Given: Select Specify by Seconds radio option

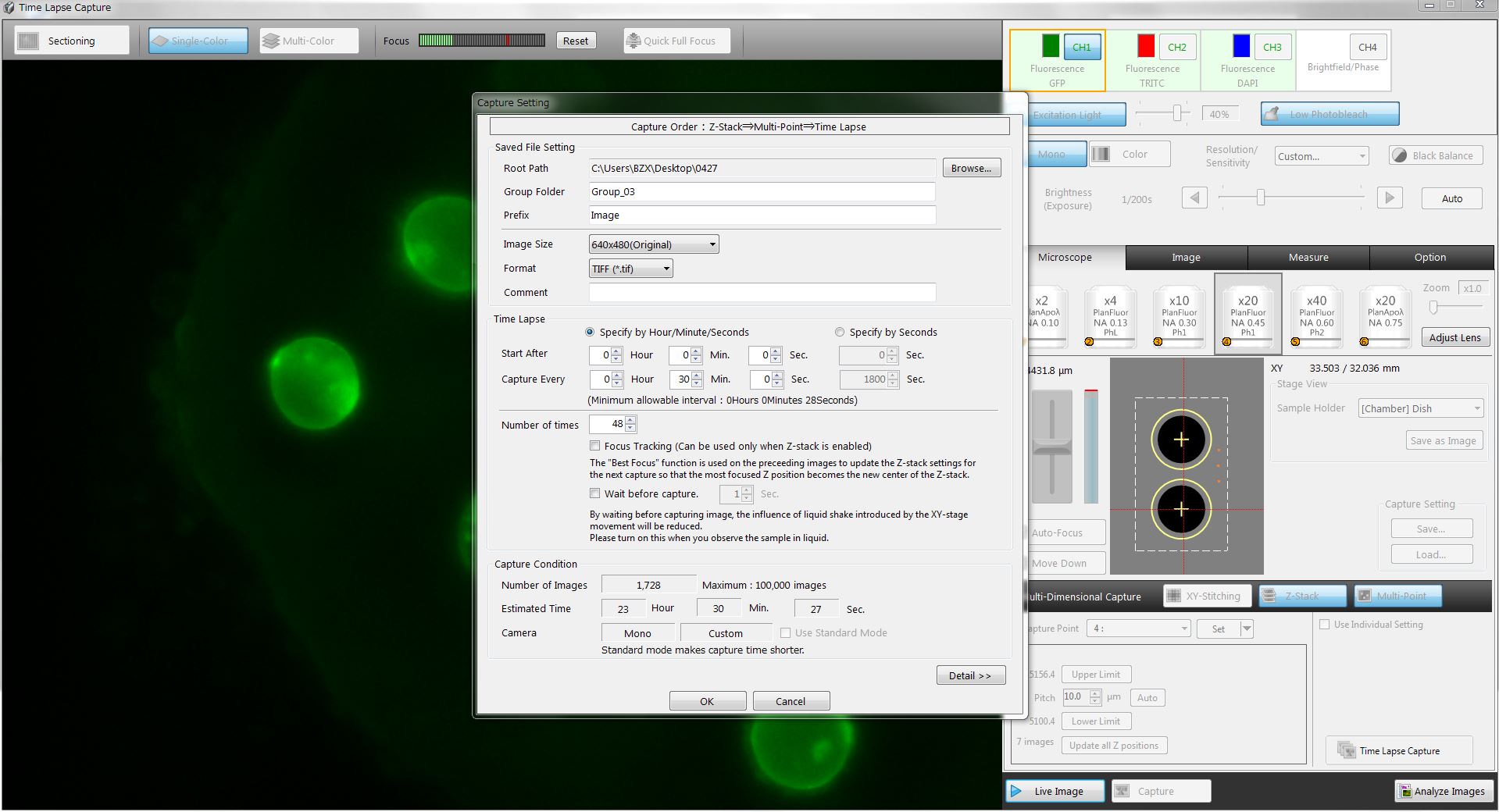Looking at the screenshot, I should [840, 332].
